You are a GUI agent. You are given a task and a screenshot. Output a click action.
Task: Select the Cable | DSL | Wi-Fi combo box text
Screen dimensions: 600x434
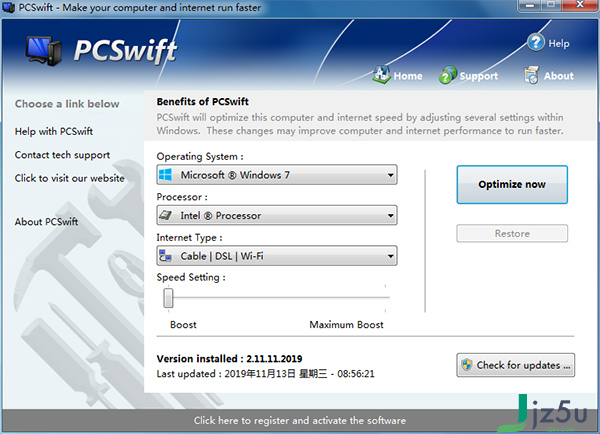coord(222,256)
